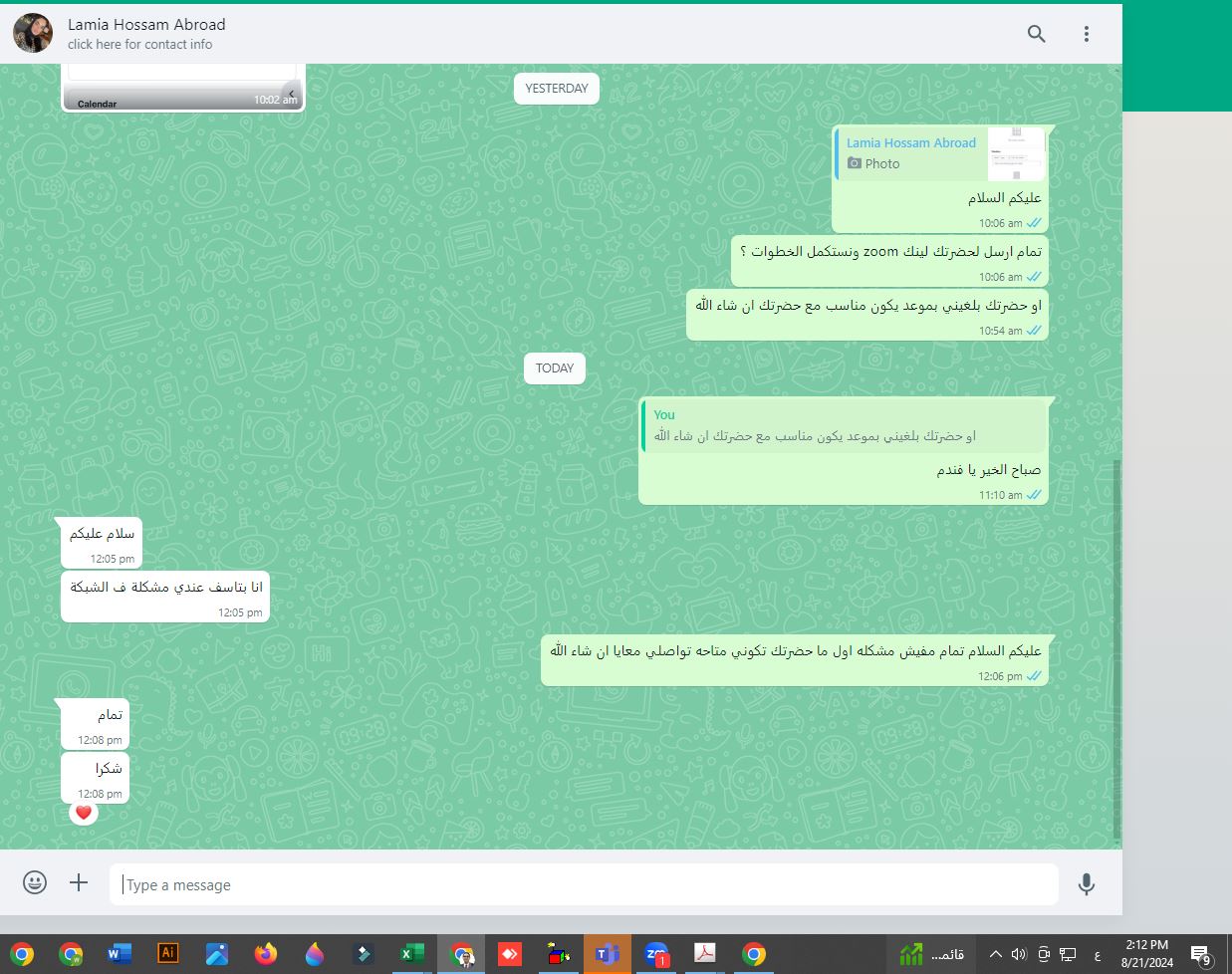Open network settings from the system tray
Screen dimensions: 1232x974
click(1068, 954)
